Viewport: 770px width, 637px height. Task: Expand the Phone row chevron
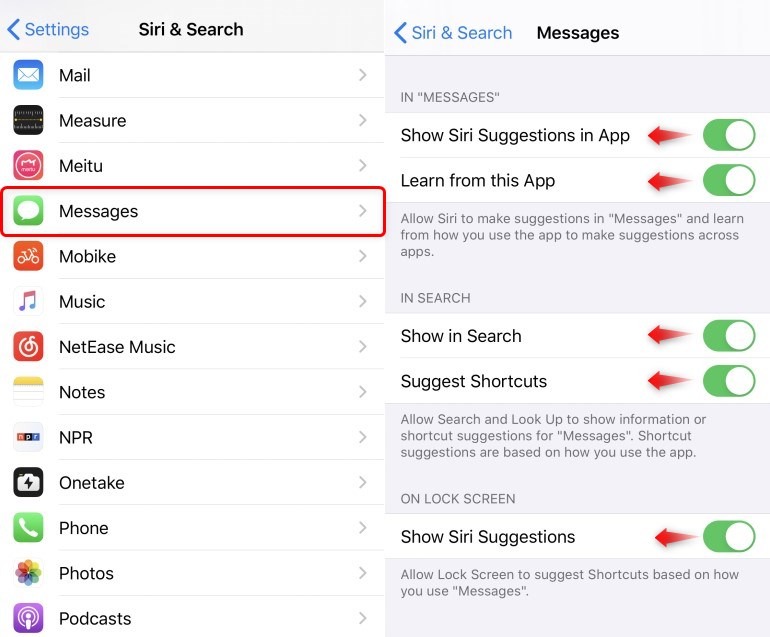362,527
